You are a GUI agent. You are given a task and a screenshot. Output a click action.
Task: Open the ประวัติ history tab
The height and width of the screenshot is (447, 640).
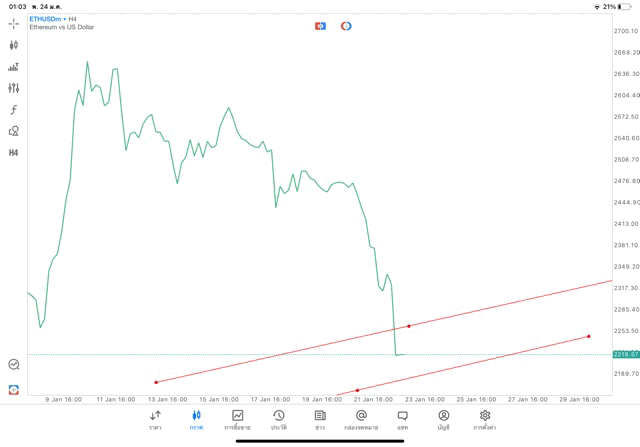point(278,419)
